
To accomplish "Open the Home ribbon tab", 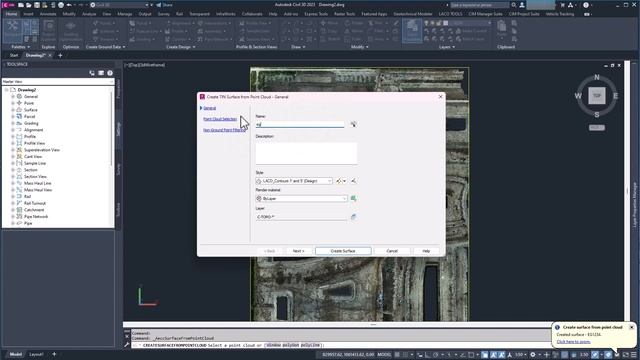I will coord(11,14).
